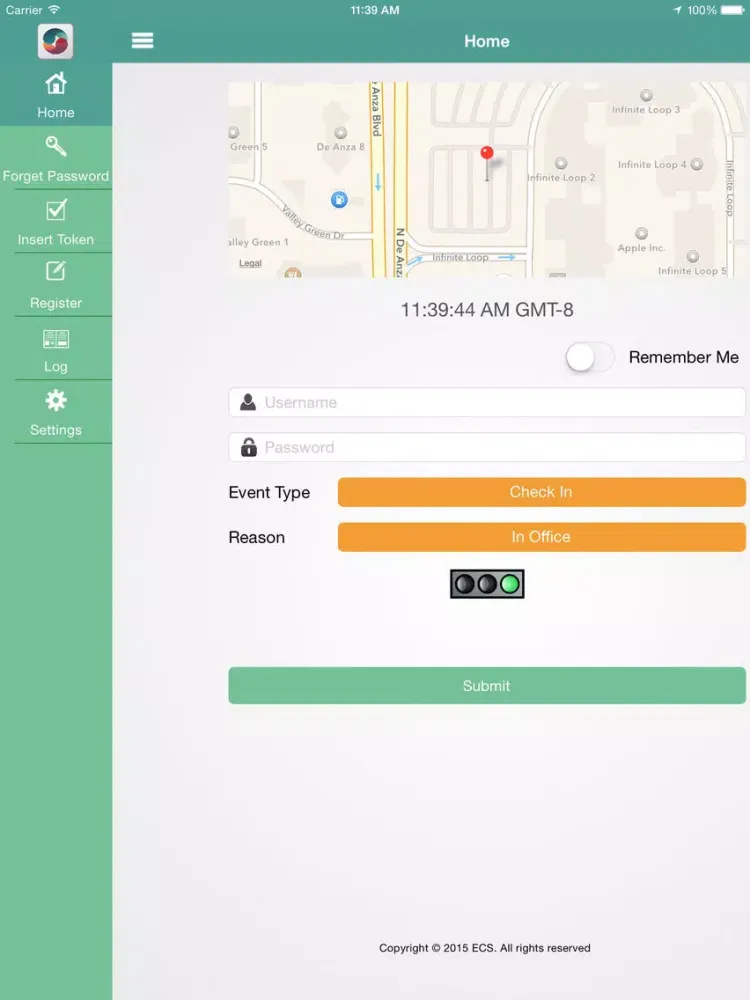Go to Register menu label

[55, 303]
